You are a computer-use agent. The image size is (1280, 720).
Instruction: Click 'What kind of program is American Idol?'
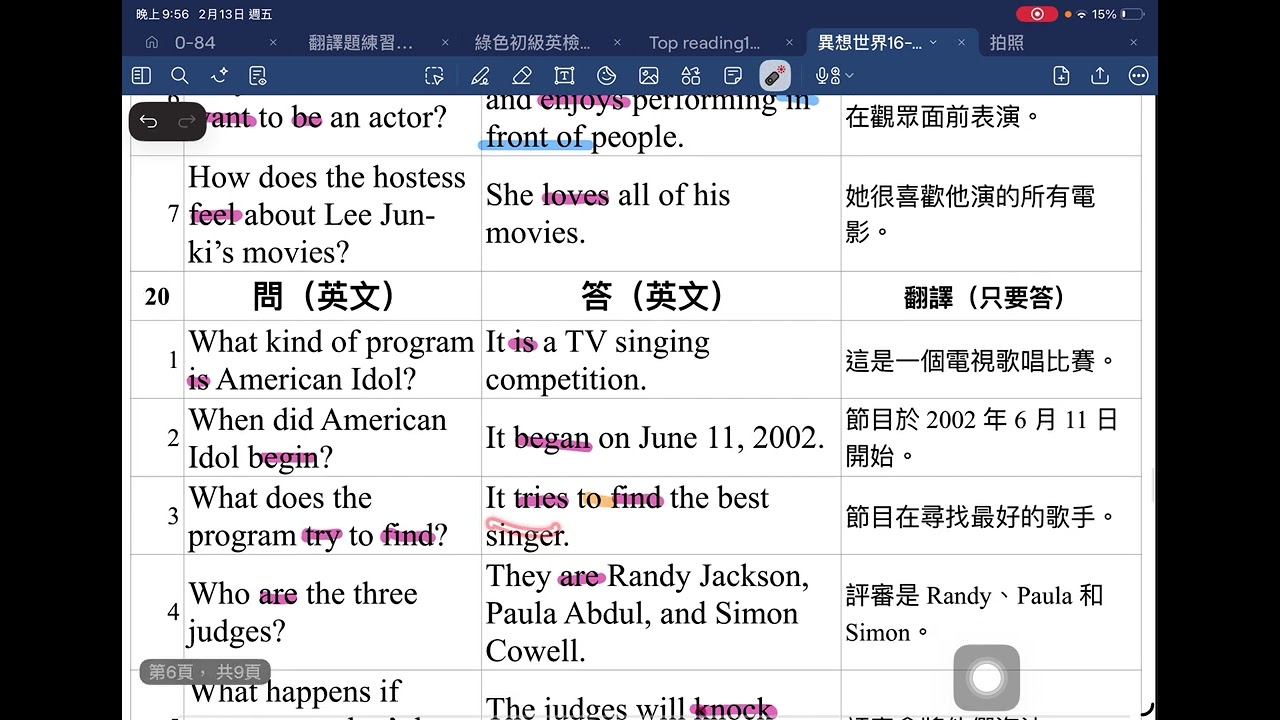(x=331, y=360)
